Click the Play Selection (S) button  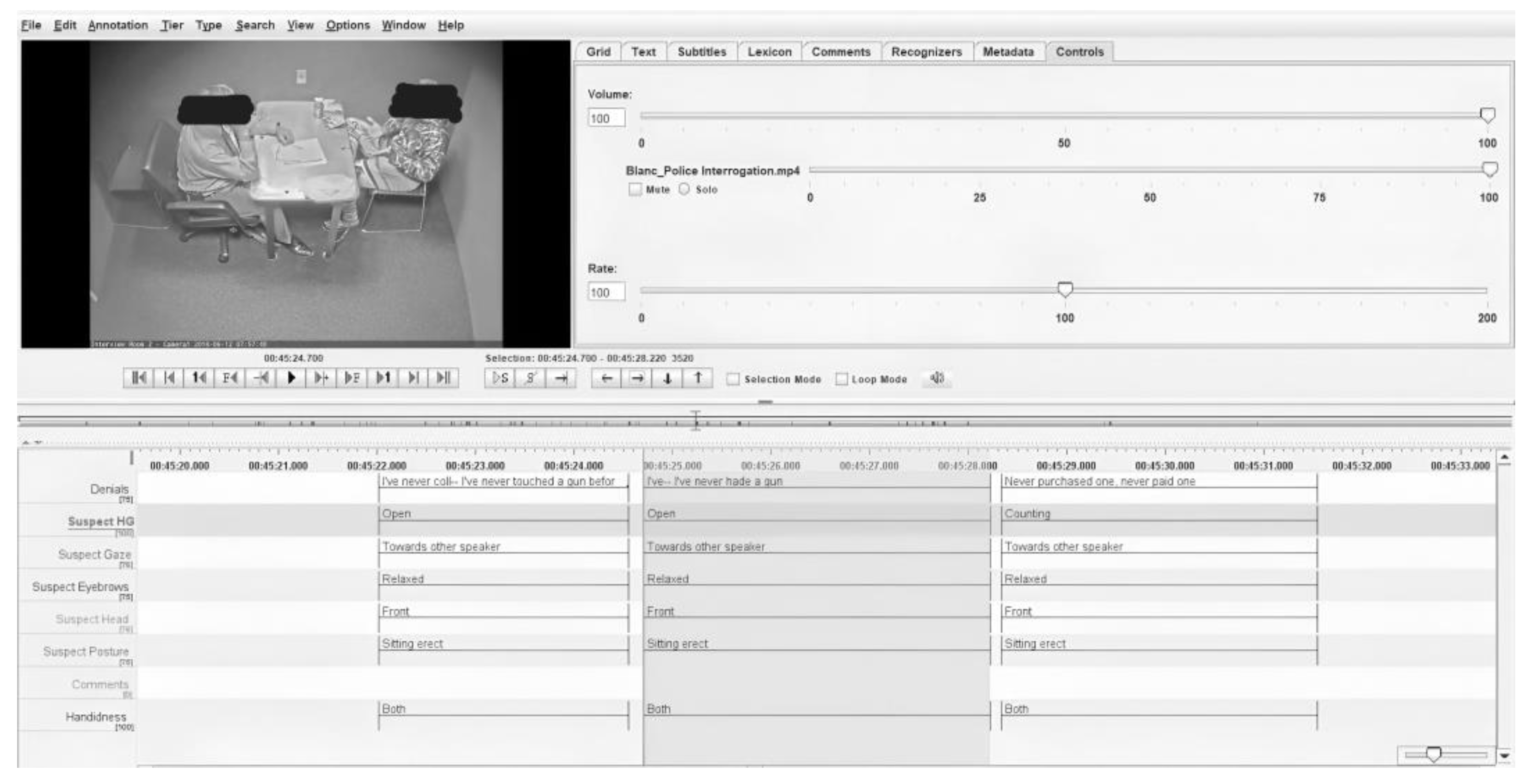[x=500, y=378]
